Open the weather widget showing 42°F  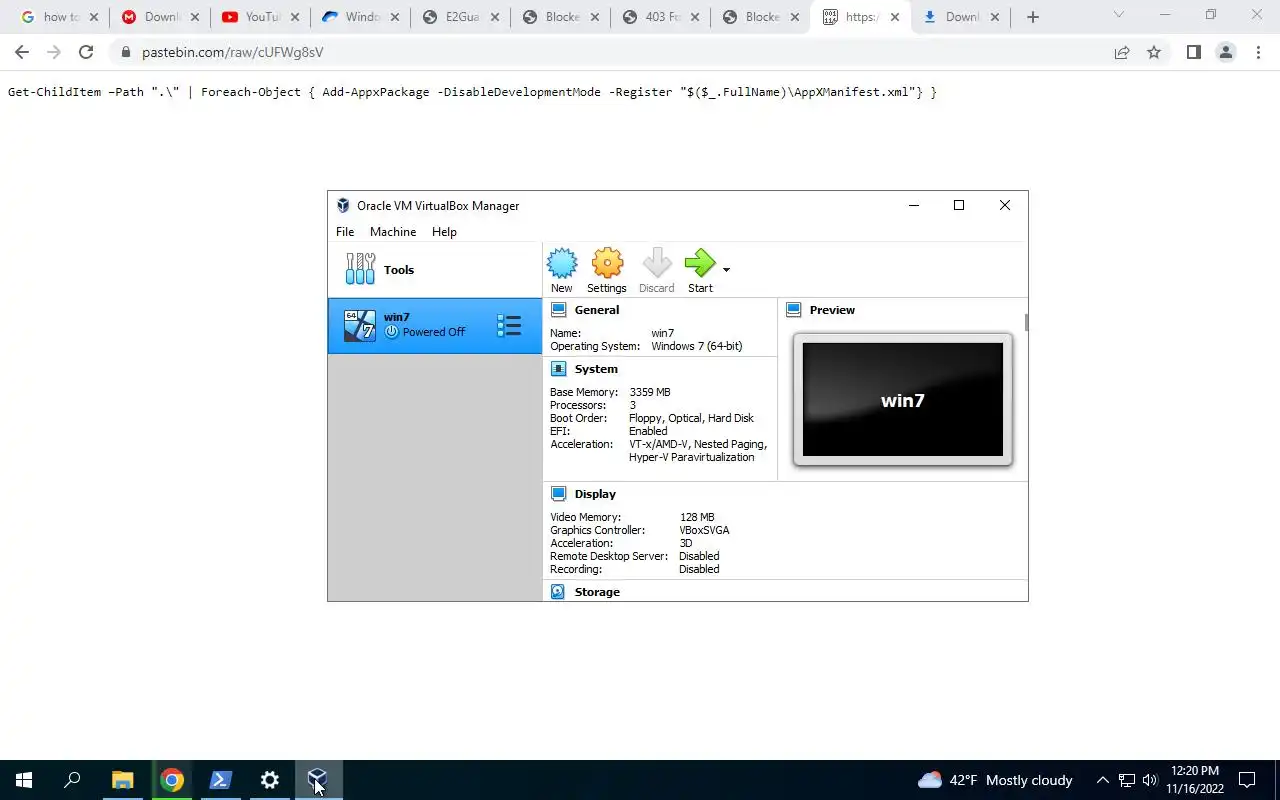point(995,780)
